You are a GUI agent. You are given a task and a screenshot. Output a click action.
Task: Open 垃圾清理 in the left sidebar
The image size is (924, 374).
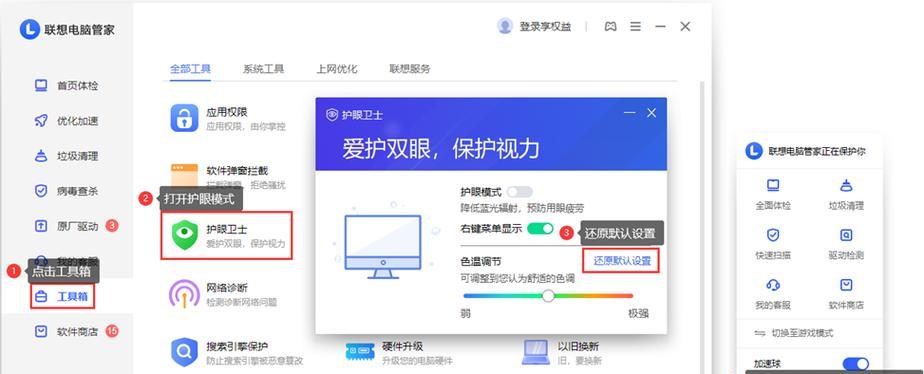point(66,157)
